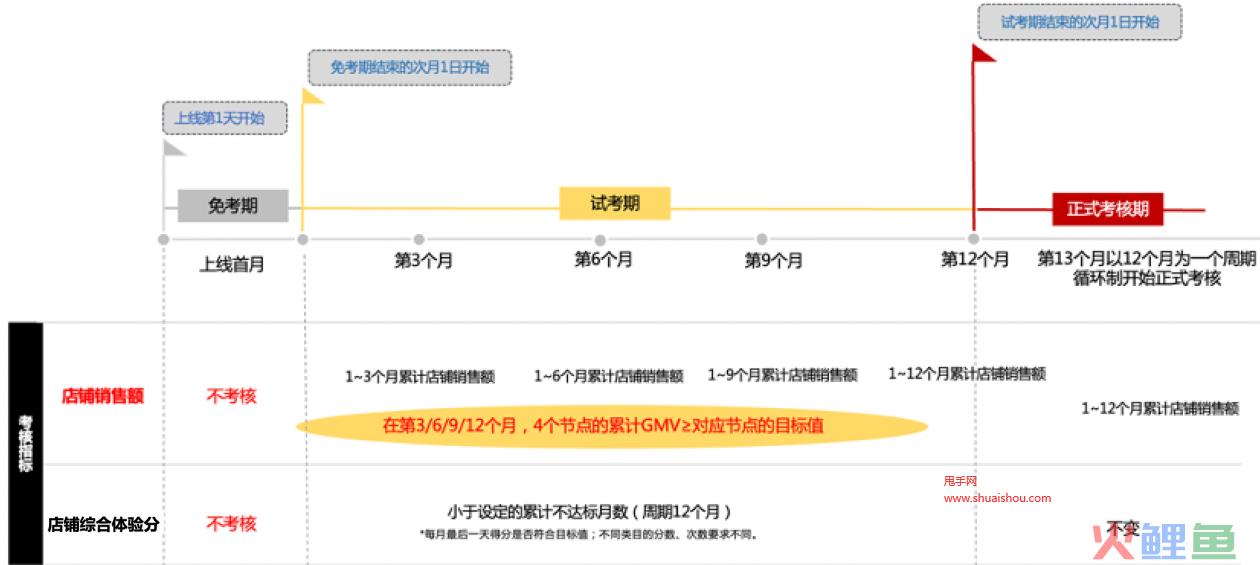Click the 第12个月 label
This screenshot has height=565, width=1260.
point(975,259)
